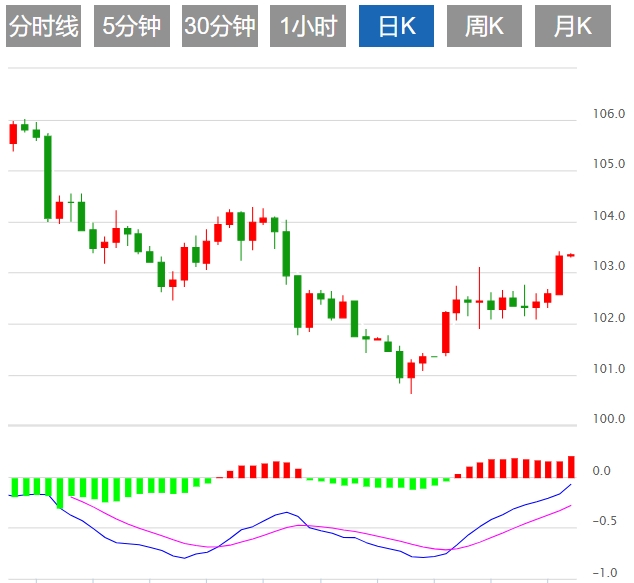Click the latest small red candlestick near 103.2

point(571,255)
